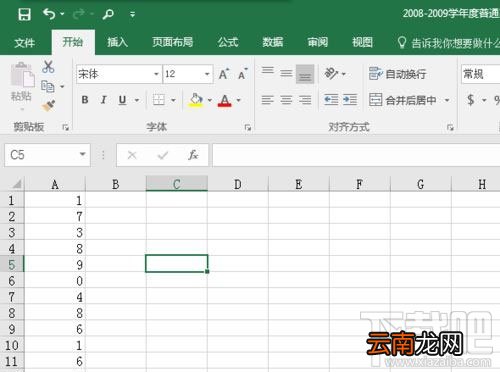Image resolution: width=500 pixels, height=372 pixels.
Task: Expand font color dropdown arrow
Action: click(x=239, y=100)
